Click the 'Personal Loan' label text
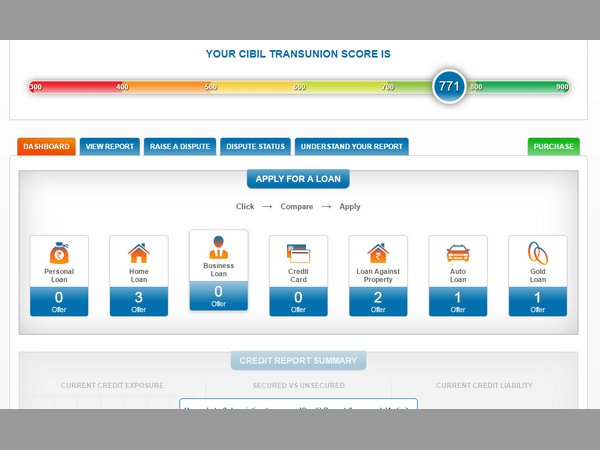The width and height of the screenshot is (600, 450). tap(59, 276)
